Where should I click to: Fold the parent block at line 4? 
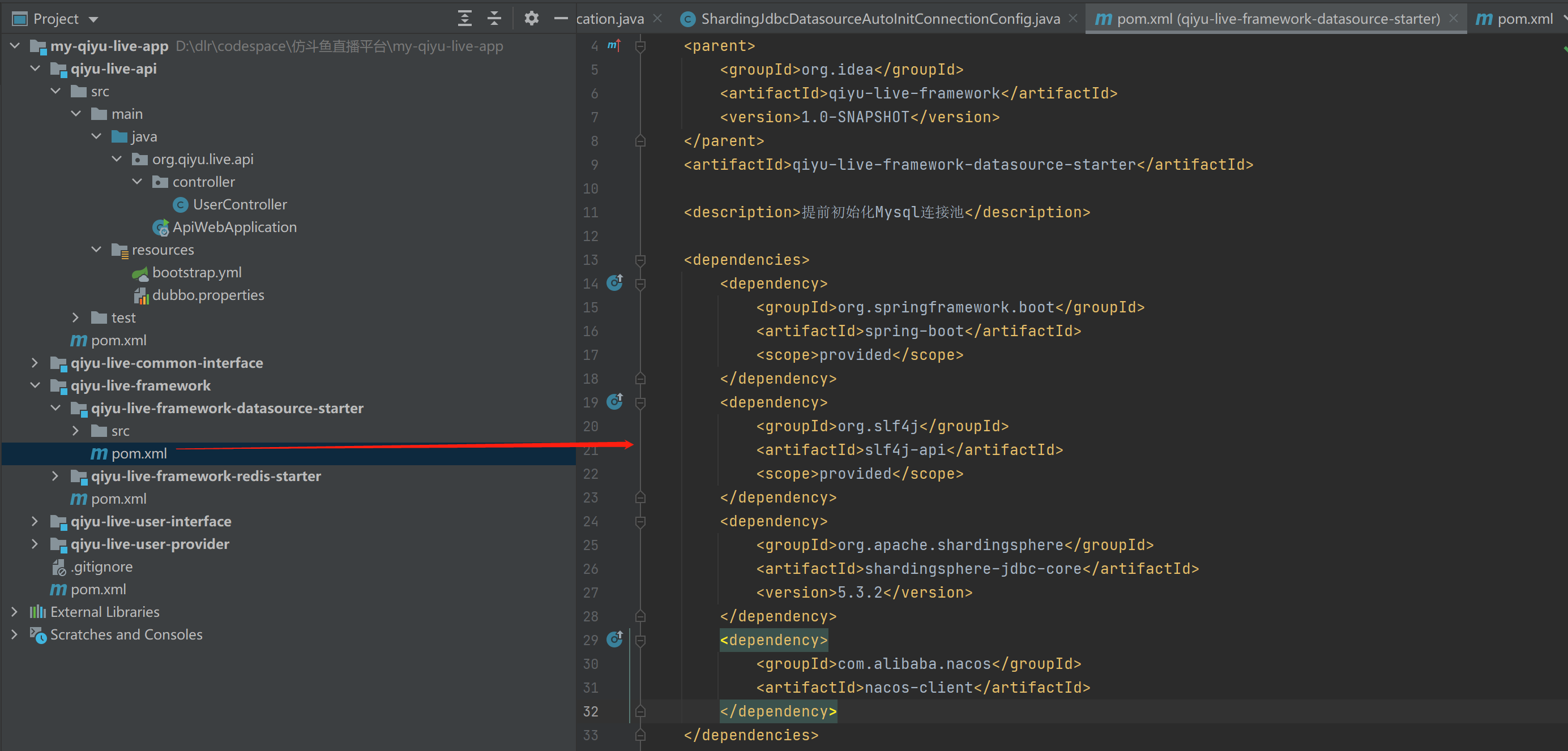[x=640, y=46]
